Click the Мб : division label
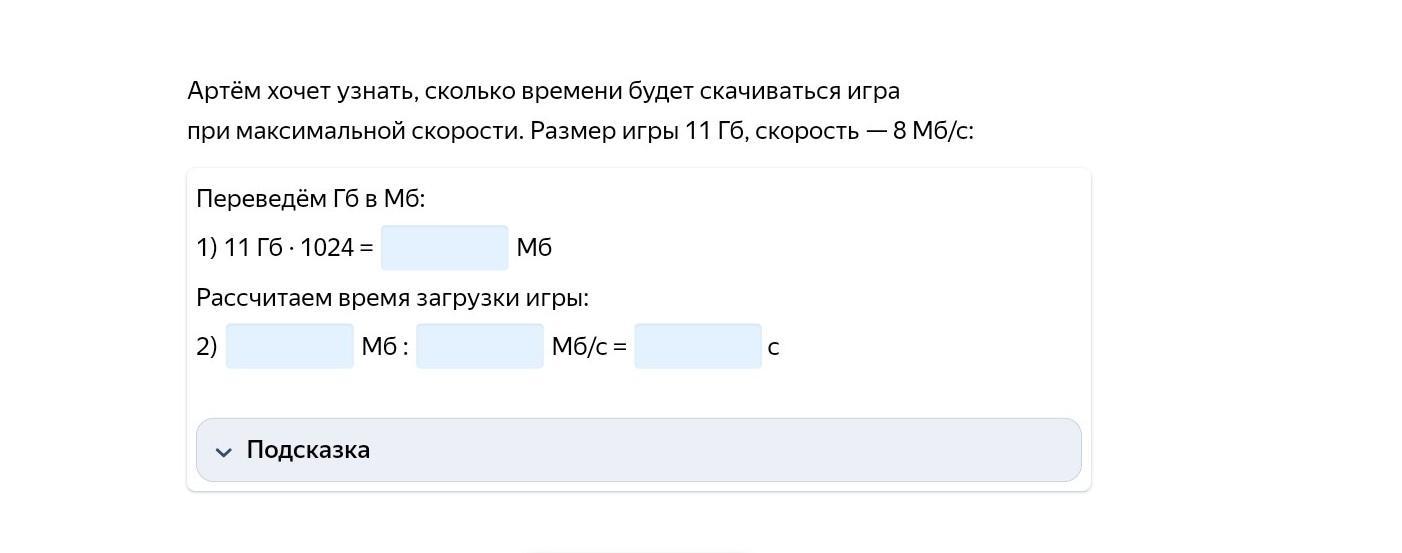The width and height of the screenshot is (1402, 553). pyautogui.click(x=385, y=347)
